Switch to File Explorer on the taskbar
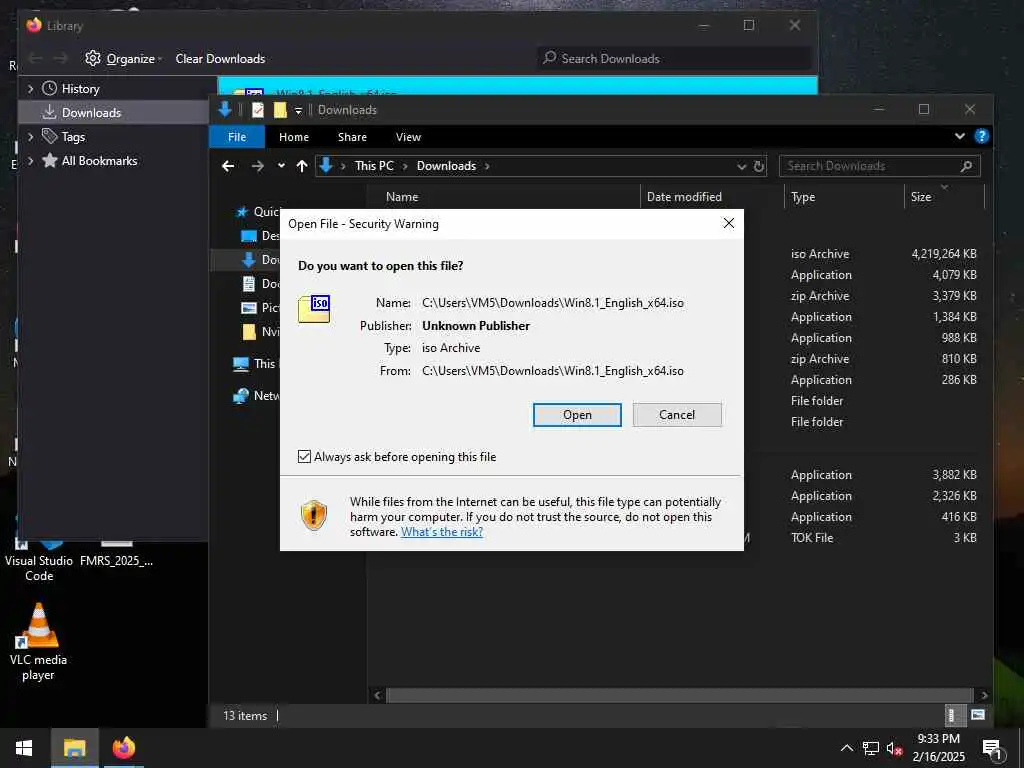 pyautogui.click(x=74, y=748)
